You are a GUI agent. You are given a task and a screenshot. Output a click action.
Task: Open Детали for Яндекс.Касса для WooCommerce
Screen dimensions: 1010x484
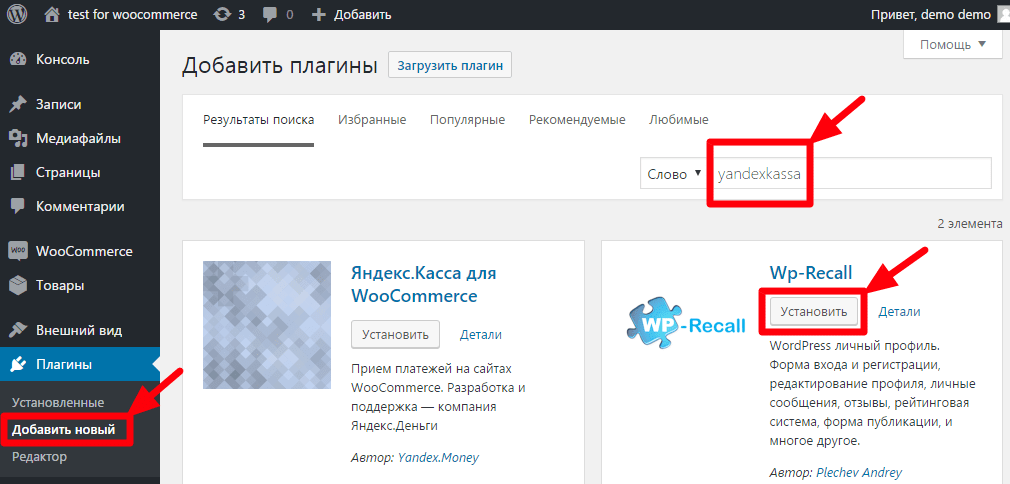[481, 334]
